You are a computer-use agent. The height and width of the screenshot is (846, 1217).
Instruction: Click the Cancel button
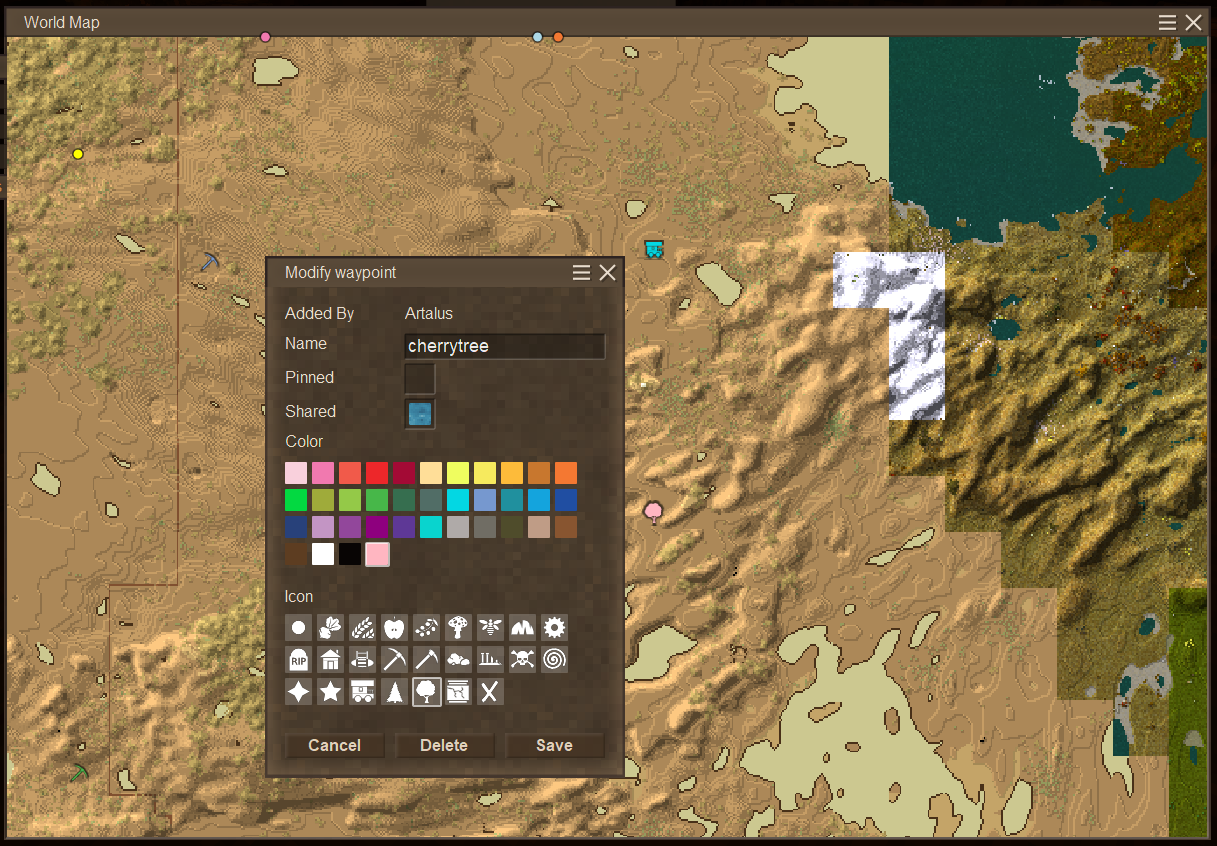point(335,745)
